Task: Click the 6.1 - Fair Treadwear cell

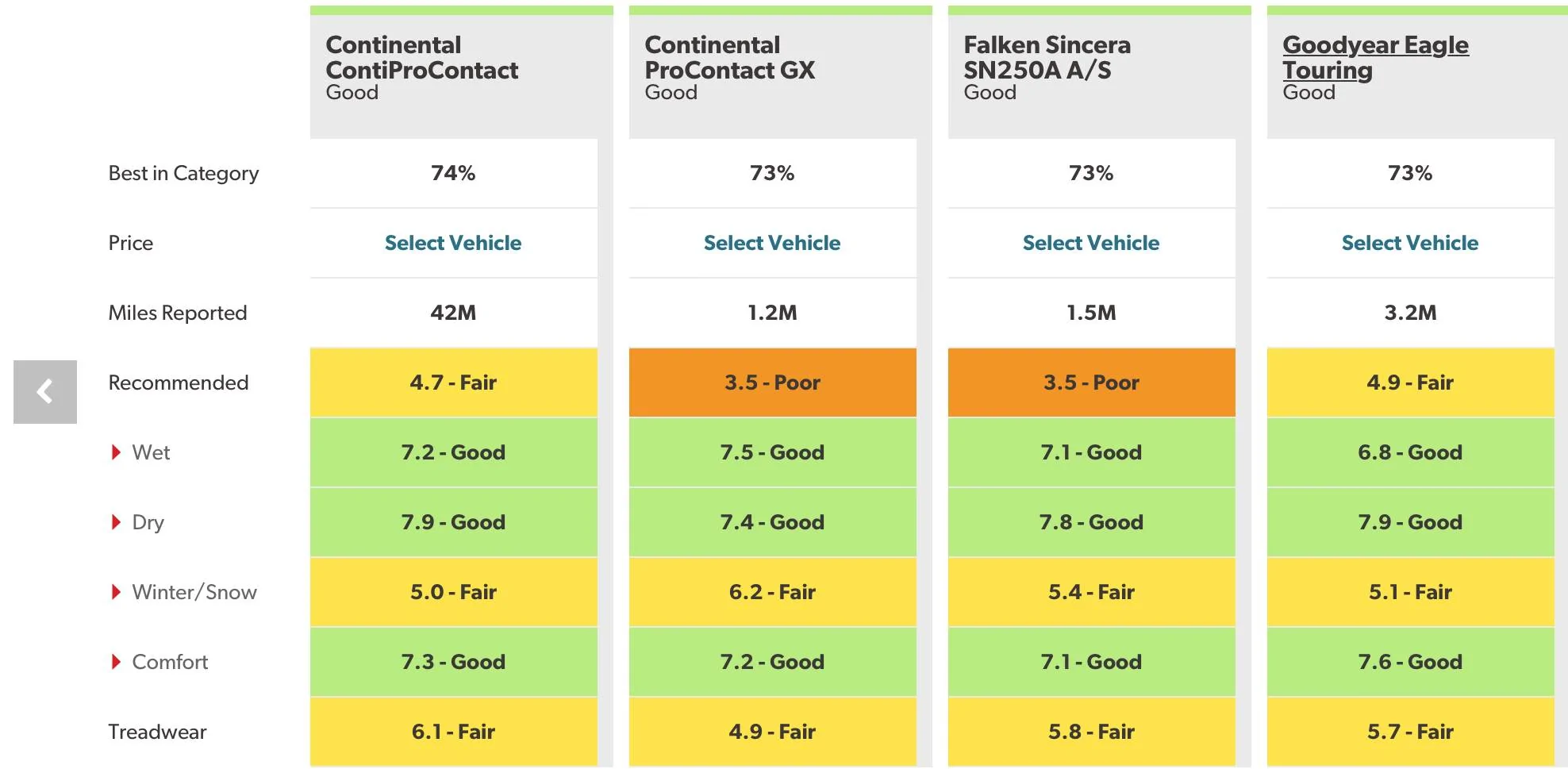Action: pos(453,732)
